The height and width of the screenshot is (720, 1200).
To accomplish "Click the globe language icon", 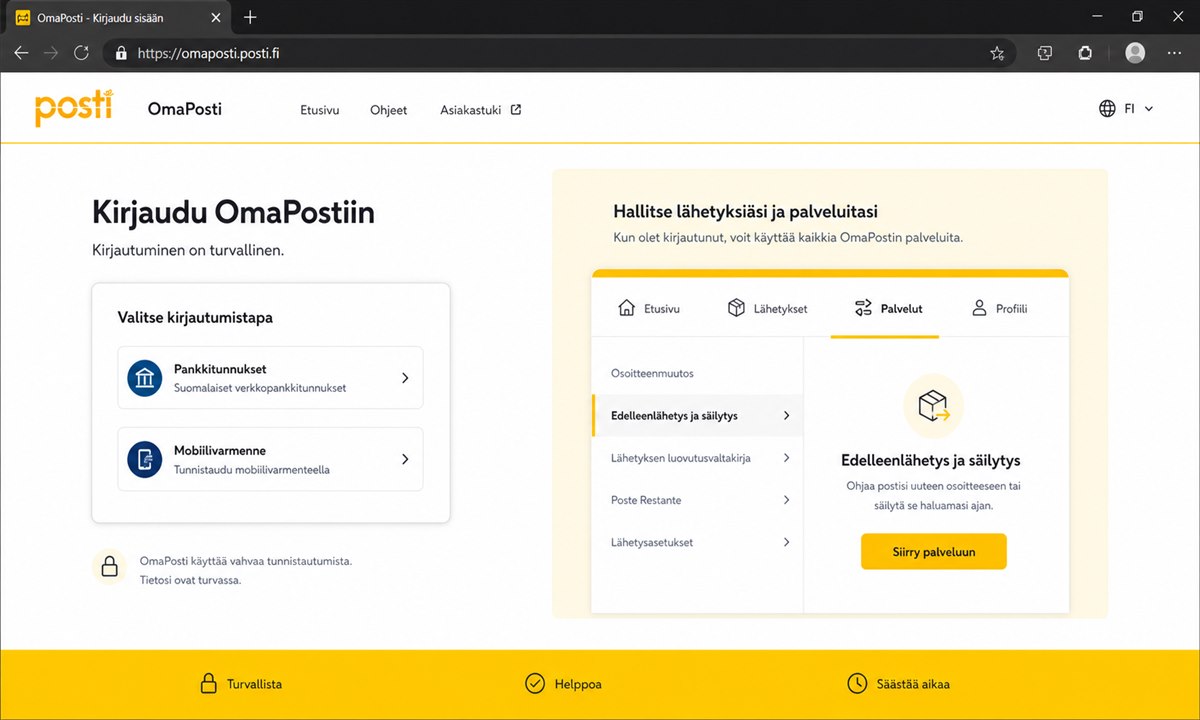I will pos(1107,109).
